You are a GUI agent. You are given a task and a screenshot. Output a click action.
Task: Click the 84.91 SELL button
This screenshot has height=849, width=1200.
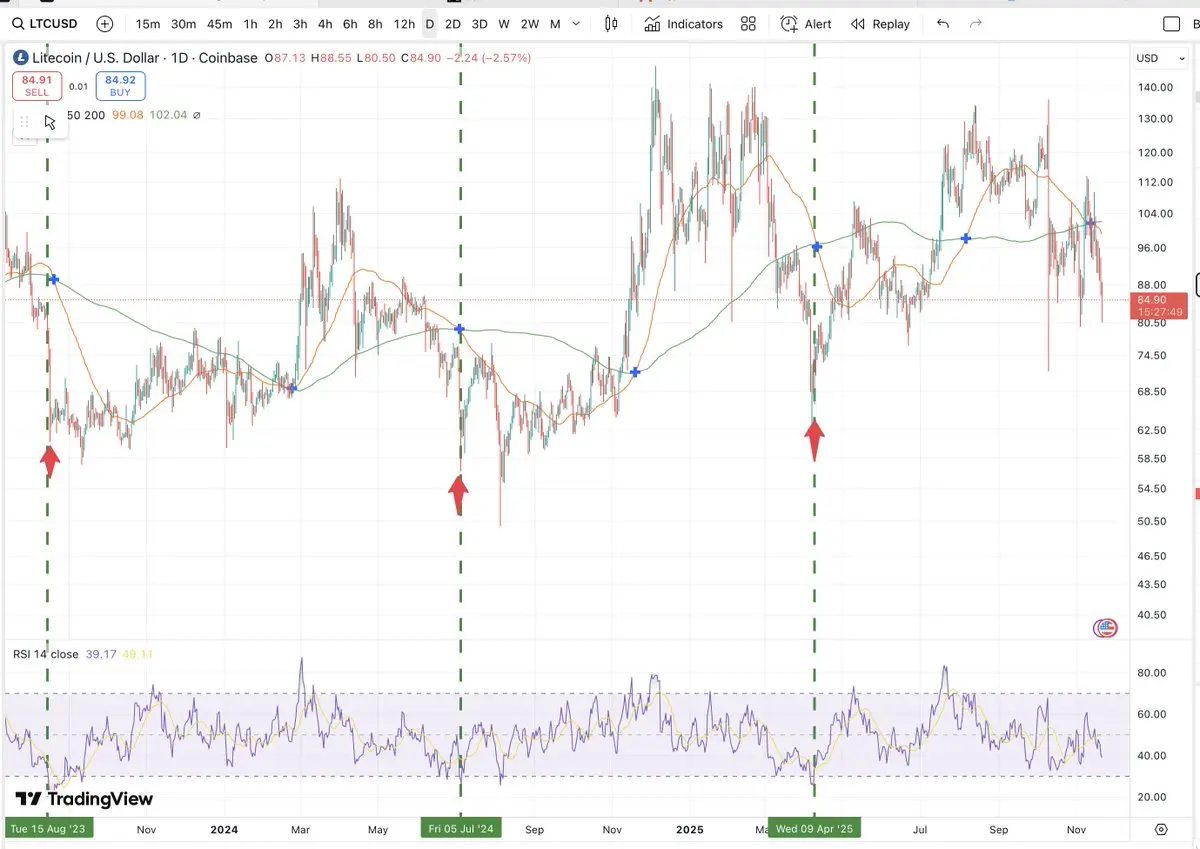pyautogui.click(x=36, y=86)
